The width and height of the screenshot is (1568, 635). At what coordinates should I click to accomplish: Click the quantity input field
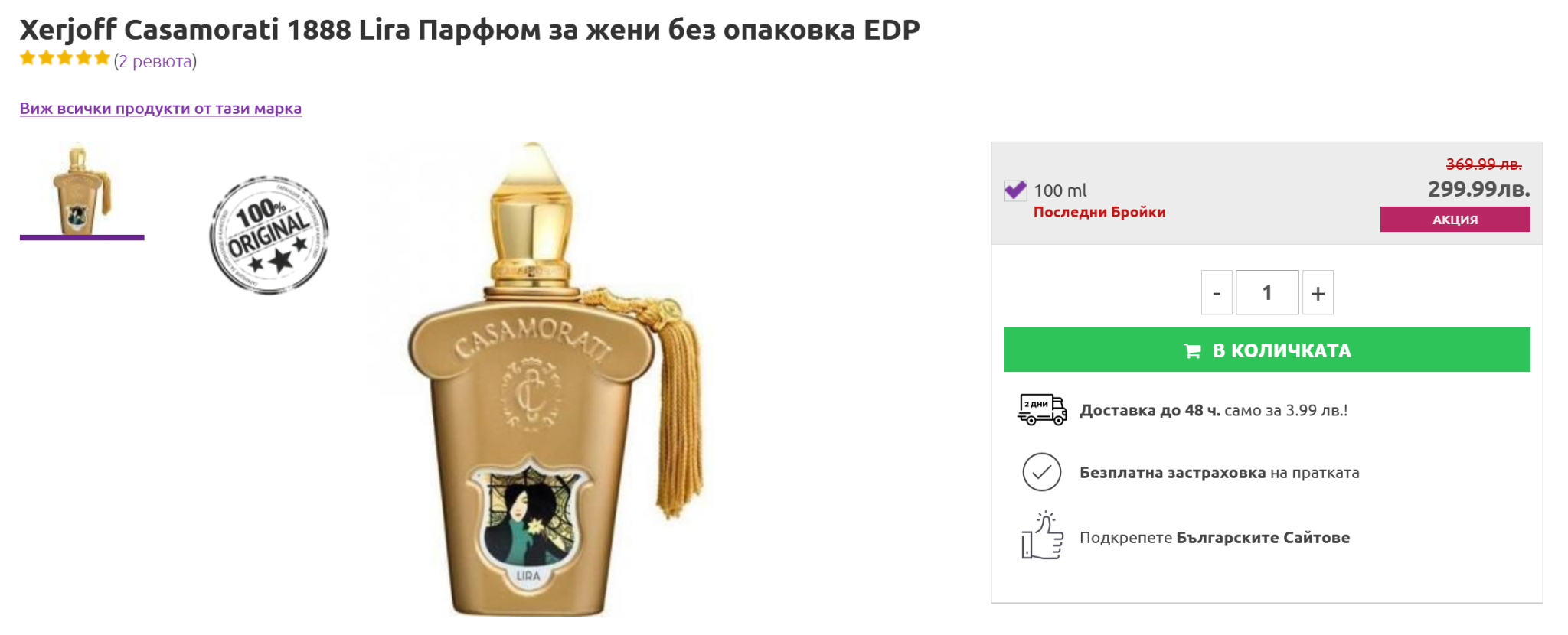[1267, 292]
